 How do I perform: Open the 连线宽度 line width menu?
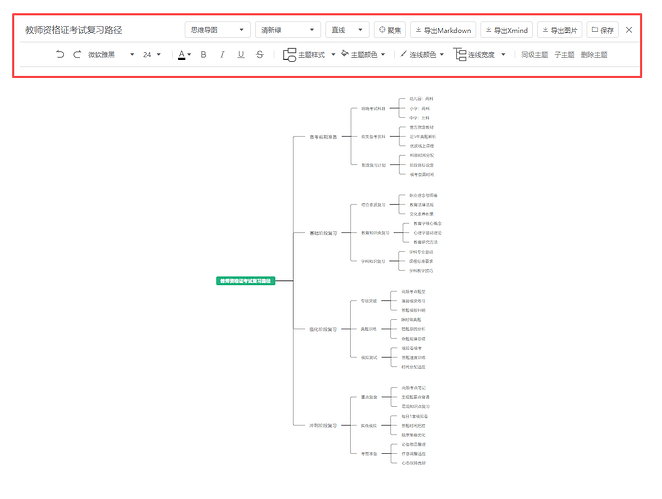[480, 55]
